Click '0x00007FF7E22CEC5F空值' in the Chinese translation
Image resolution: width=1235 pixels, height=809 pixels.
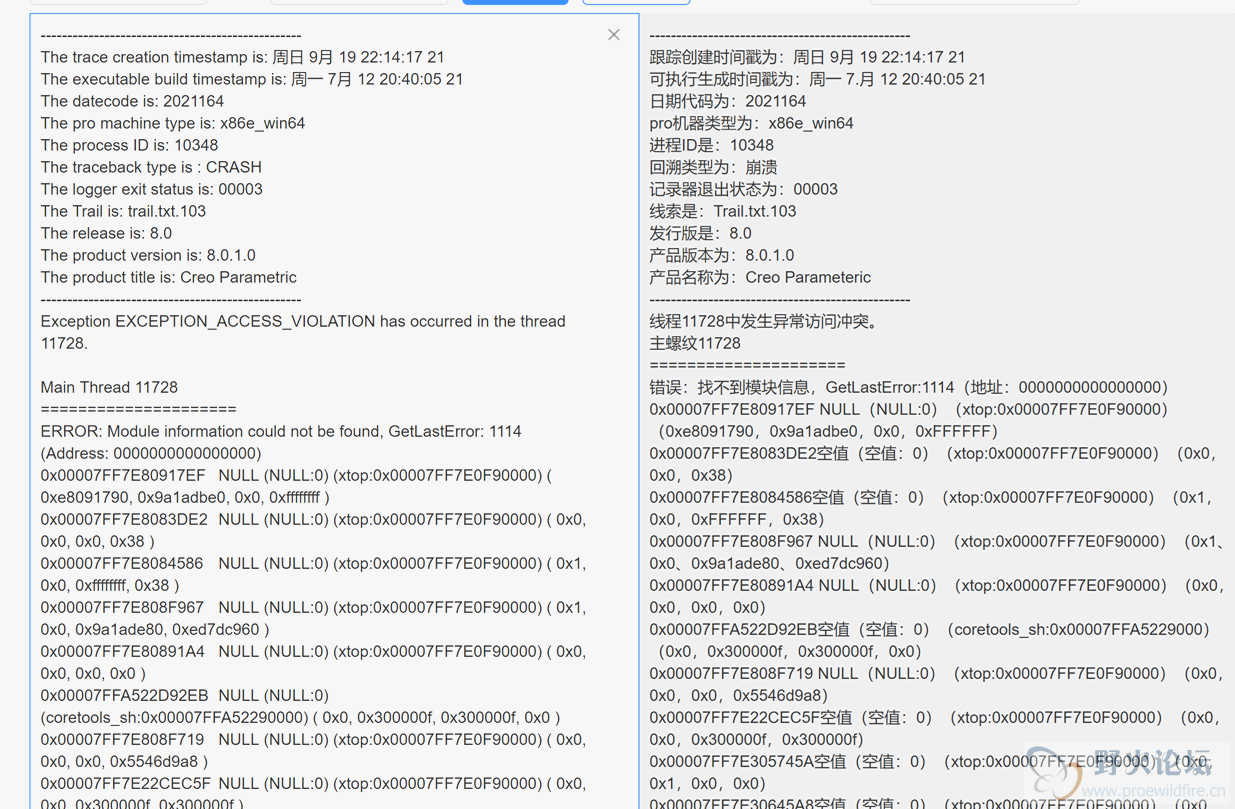click(x=751, y=717)
